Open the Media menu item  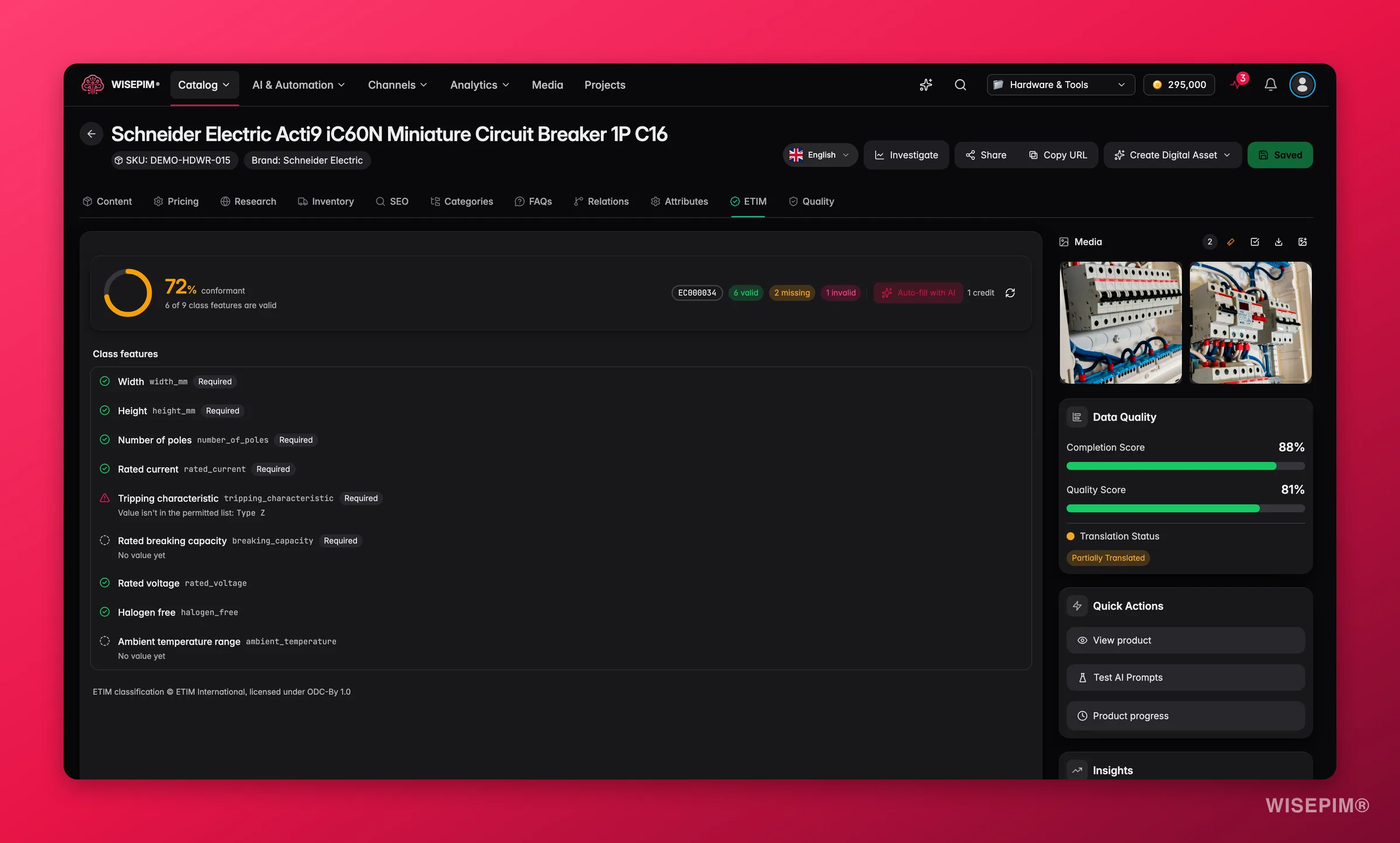point(547,85)
